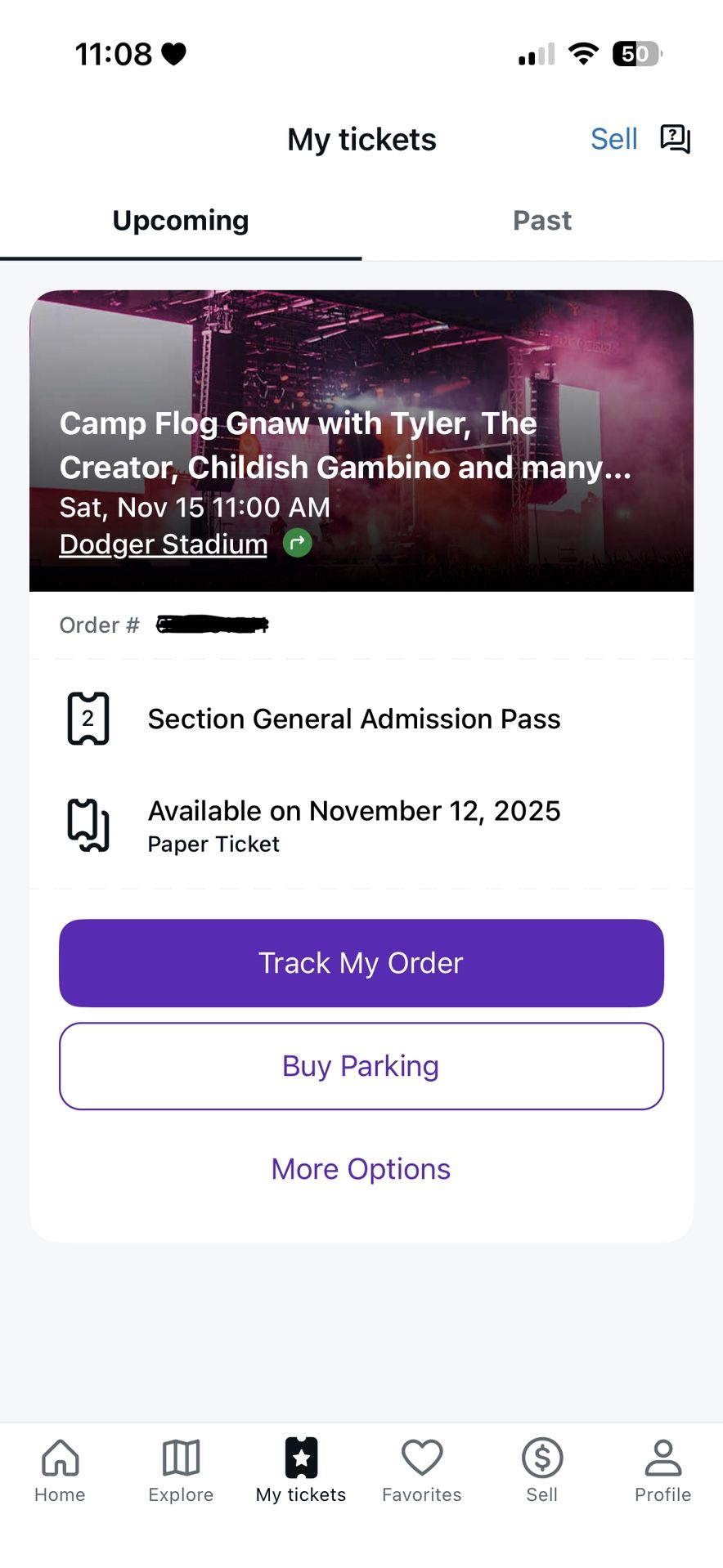The height and width of the screenshot is (1568, 723).
Task: Expand More Options
Action: tap(361, 1169)
